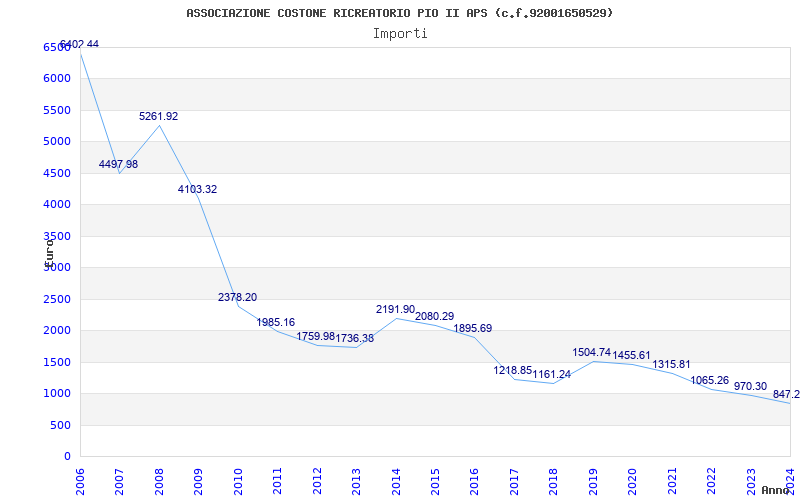Click x-axis year 2017
The image size is (800, 500).
click(514, 481)
